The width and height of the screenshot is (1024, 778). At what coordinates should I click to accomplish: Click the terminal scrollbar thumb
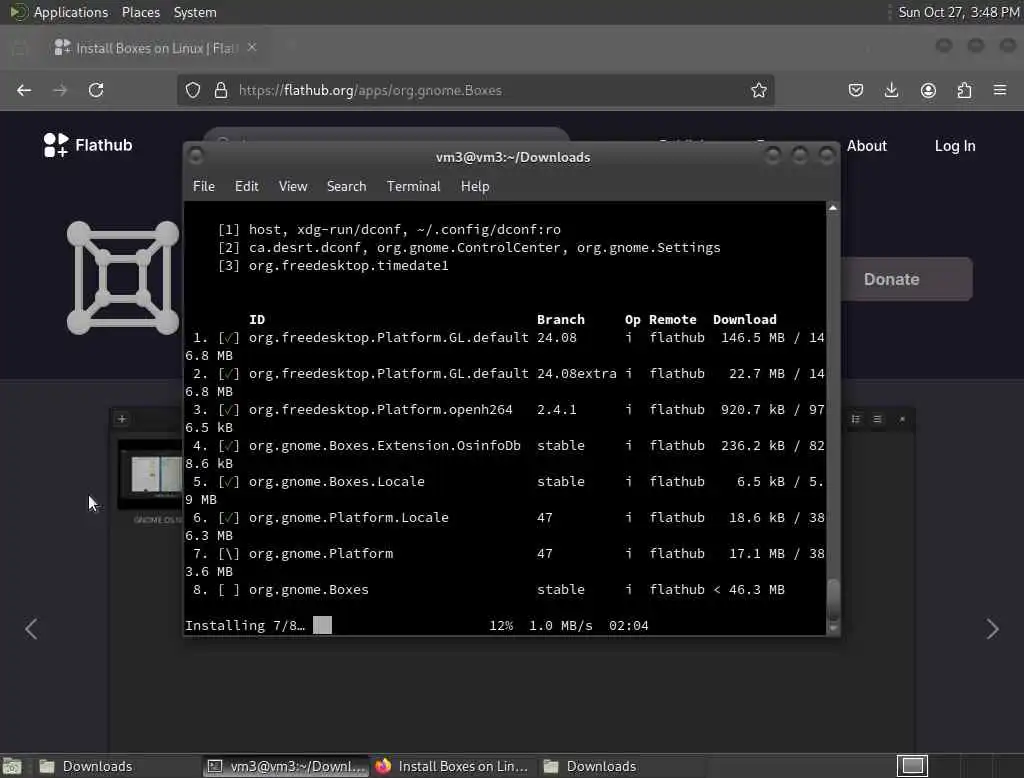[x=833, y=600]
